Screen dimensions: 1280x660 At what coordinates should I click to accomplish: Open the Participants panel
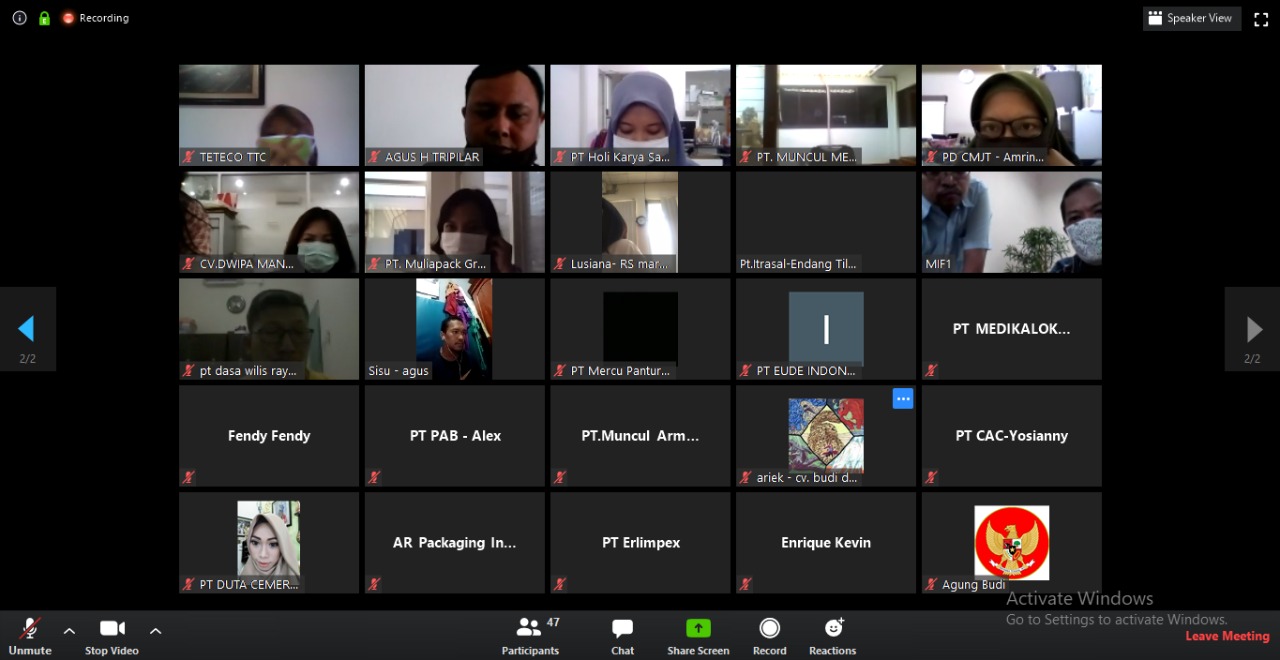530,635
